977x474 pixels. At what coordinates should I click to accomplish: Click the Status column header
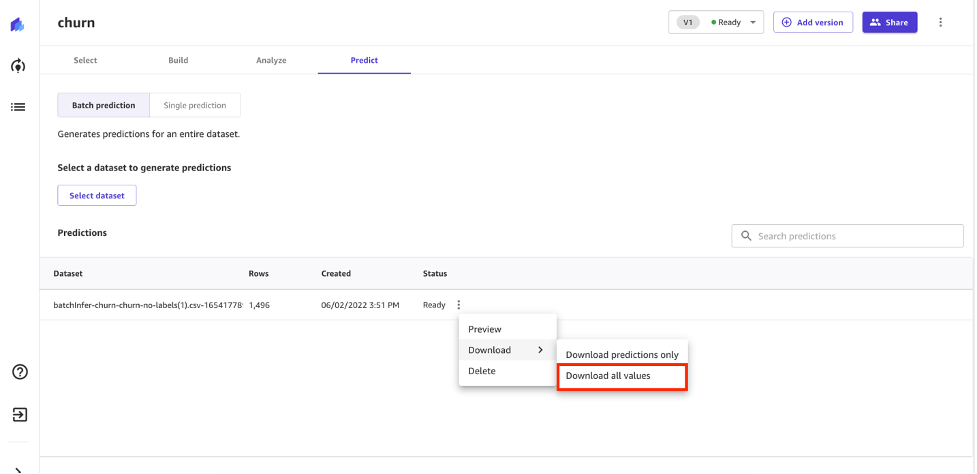(435, 273)
